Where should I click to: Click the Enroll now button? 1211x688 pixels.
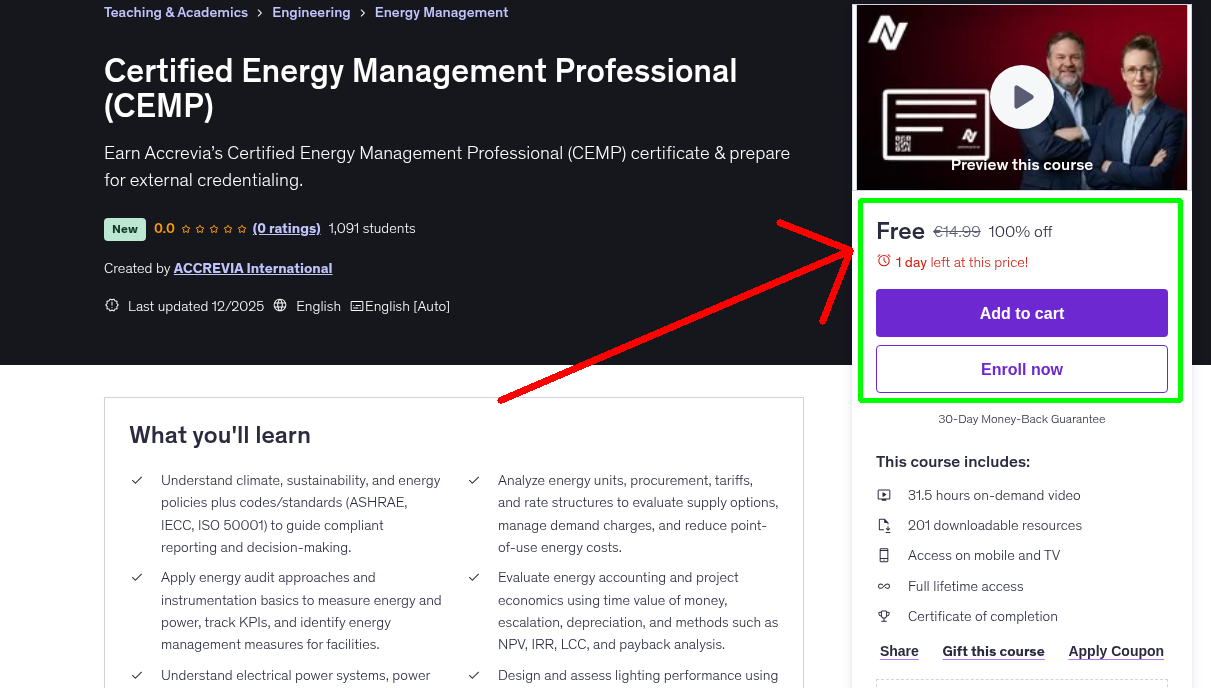(1021, 368)
